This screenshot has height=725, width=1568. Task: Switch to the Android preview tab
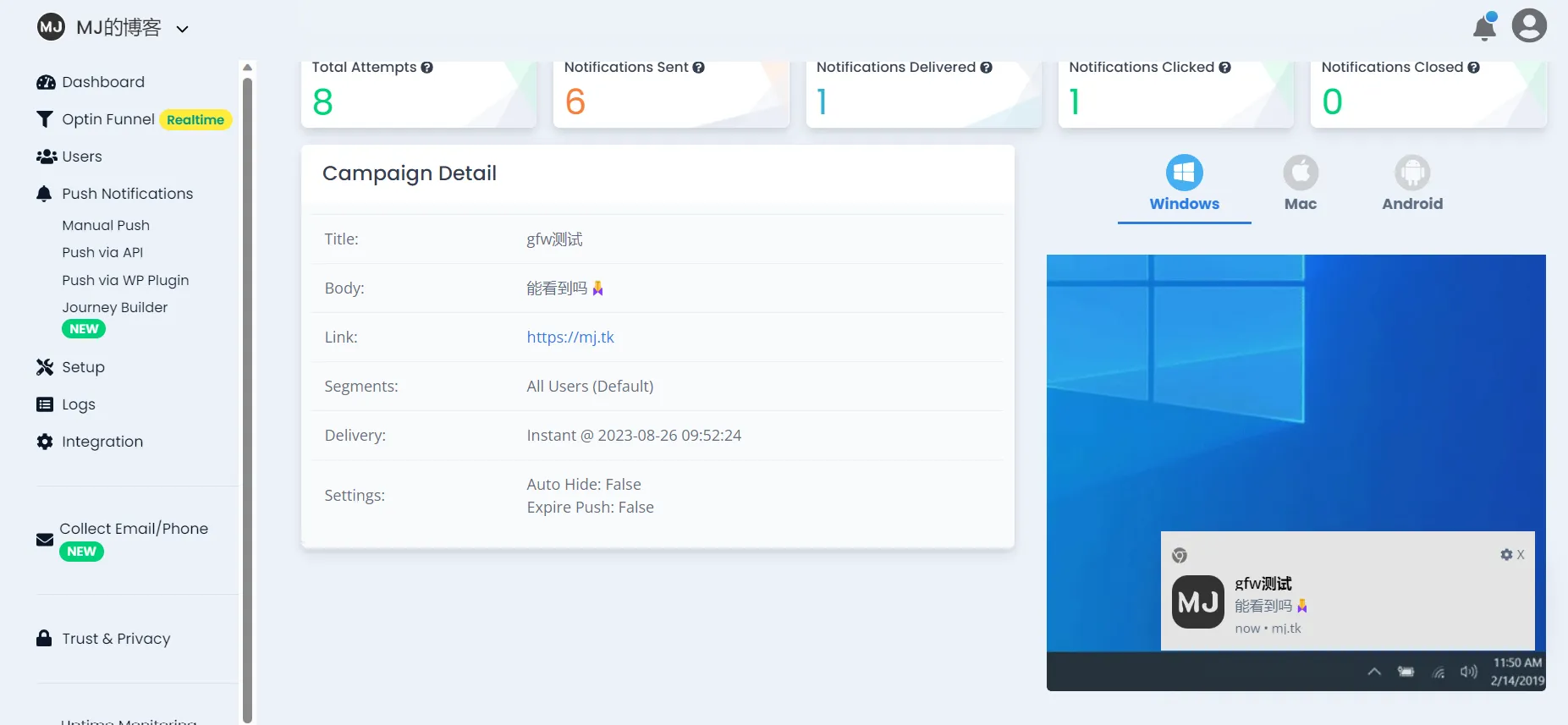click(x=1412, y=184)
